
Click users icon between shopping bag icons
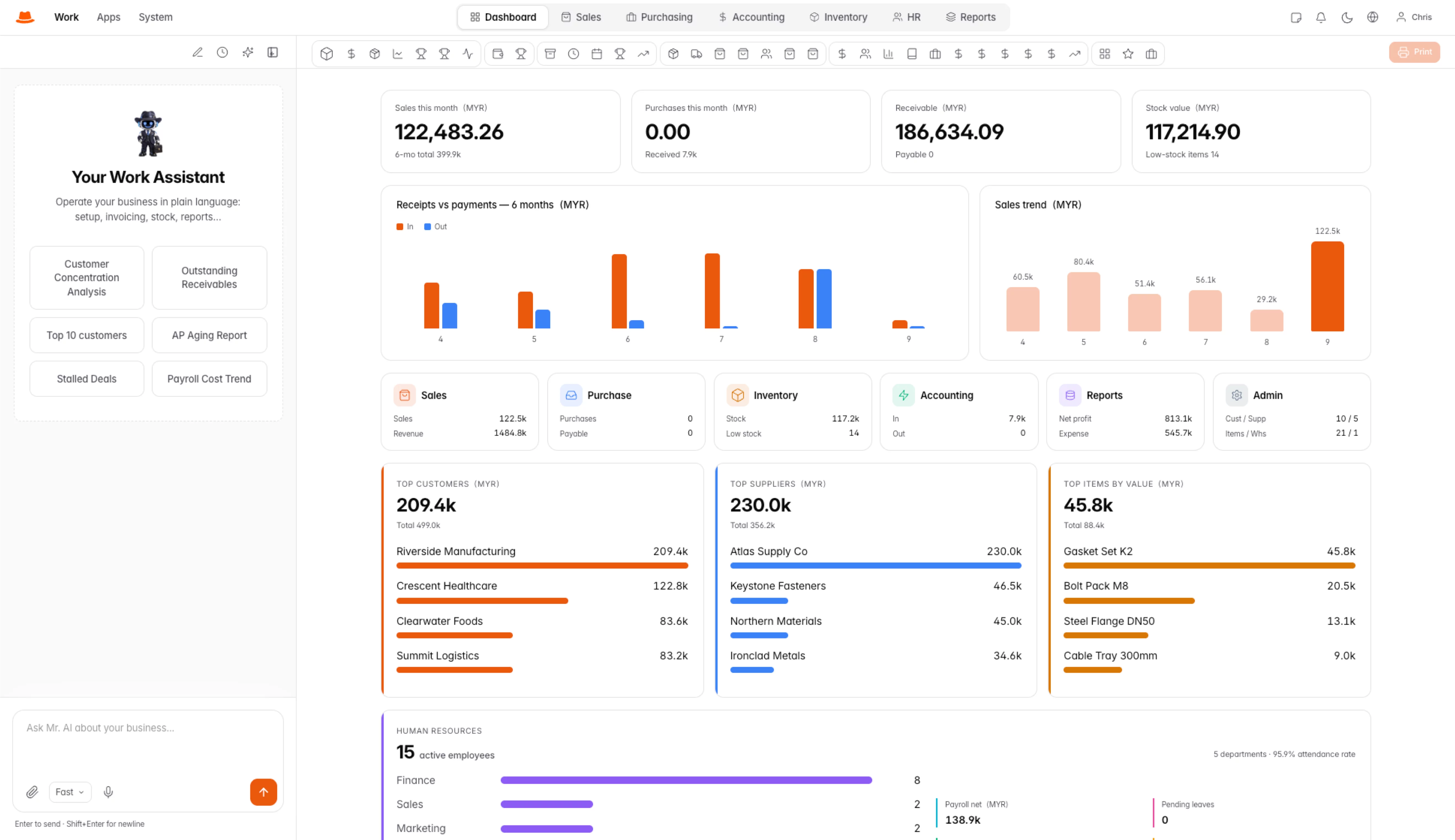(766, 54)
